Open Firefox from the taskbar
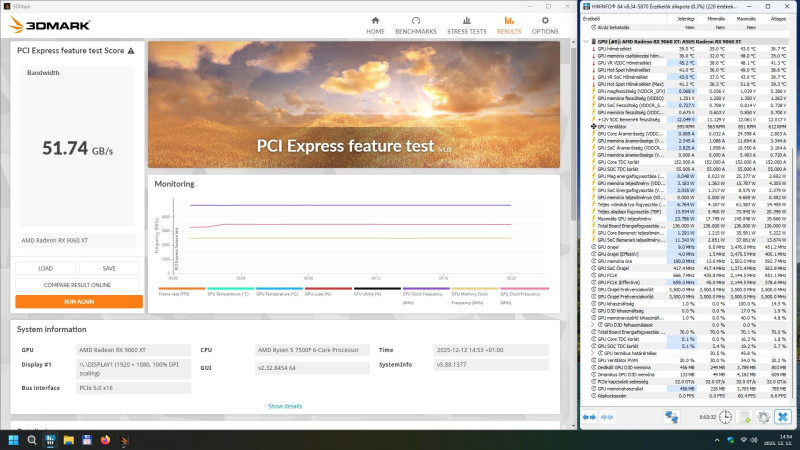800x450 pixels. click(105, 440)
